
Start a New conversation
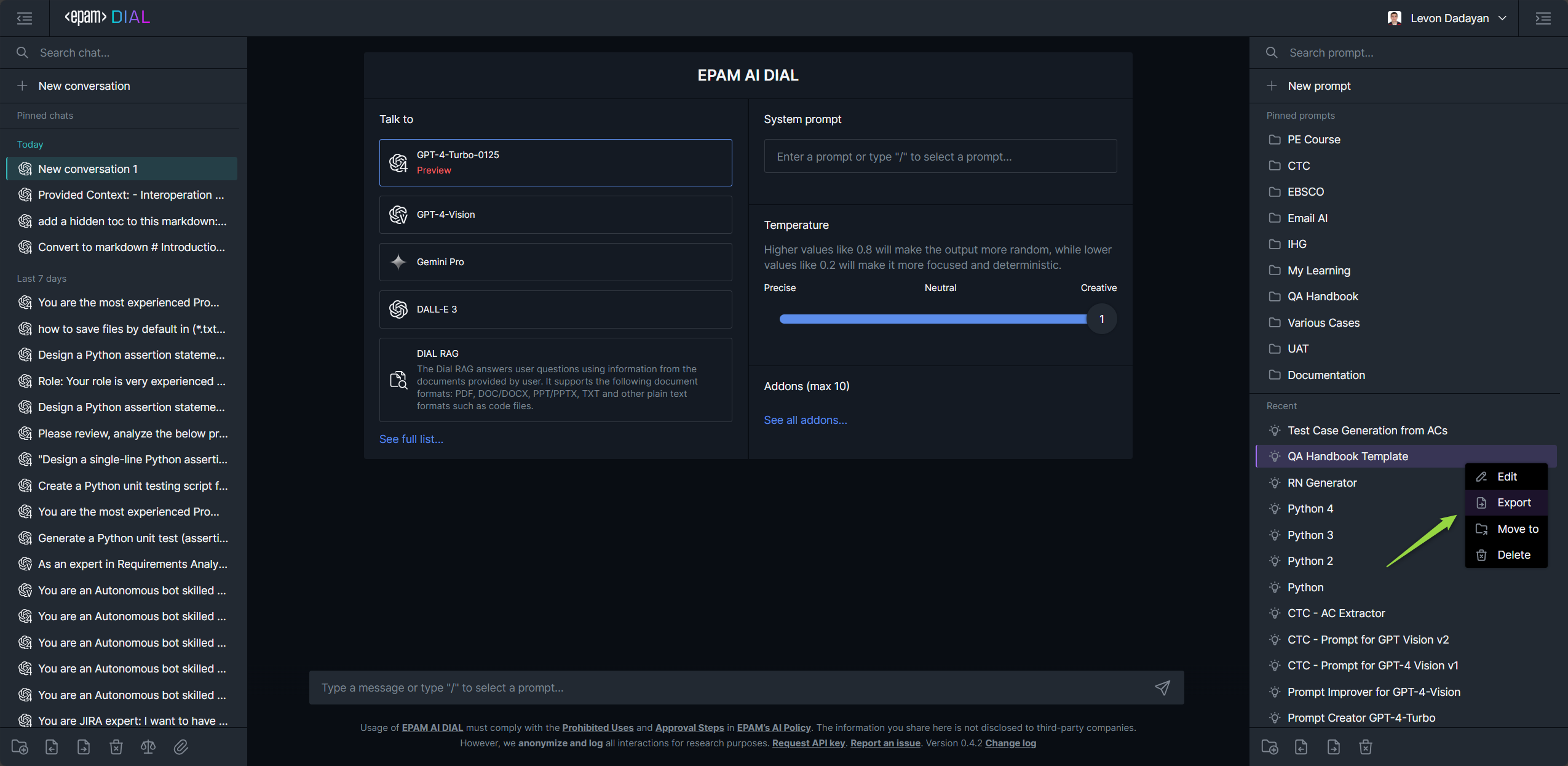(x=123, y=86)
